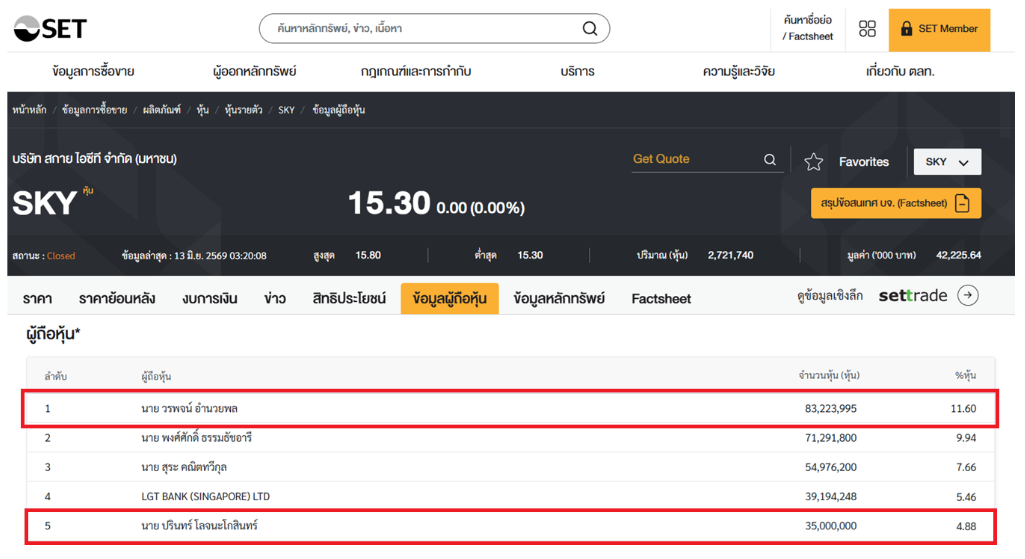Screen dimensions: 1025x559
Task: Click shareholder นาย พงศ์ศักดิ์ ธรรมธัชอารี
Action: coord(196,438)
